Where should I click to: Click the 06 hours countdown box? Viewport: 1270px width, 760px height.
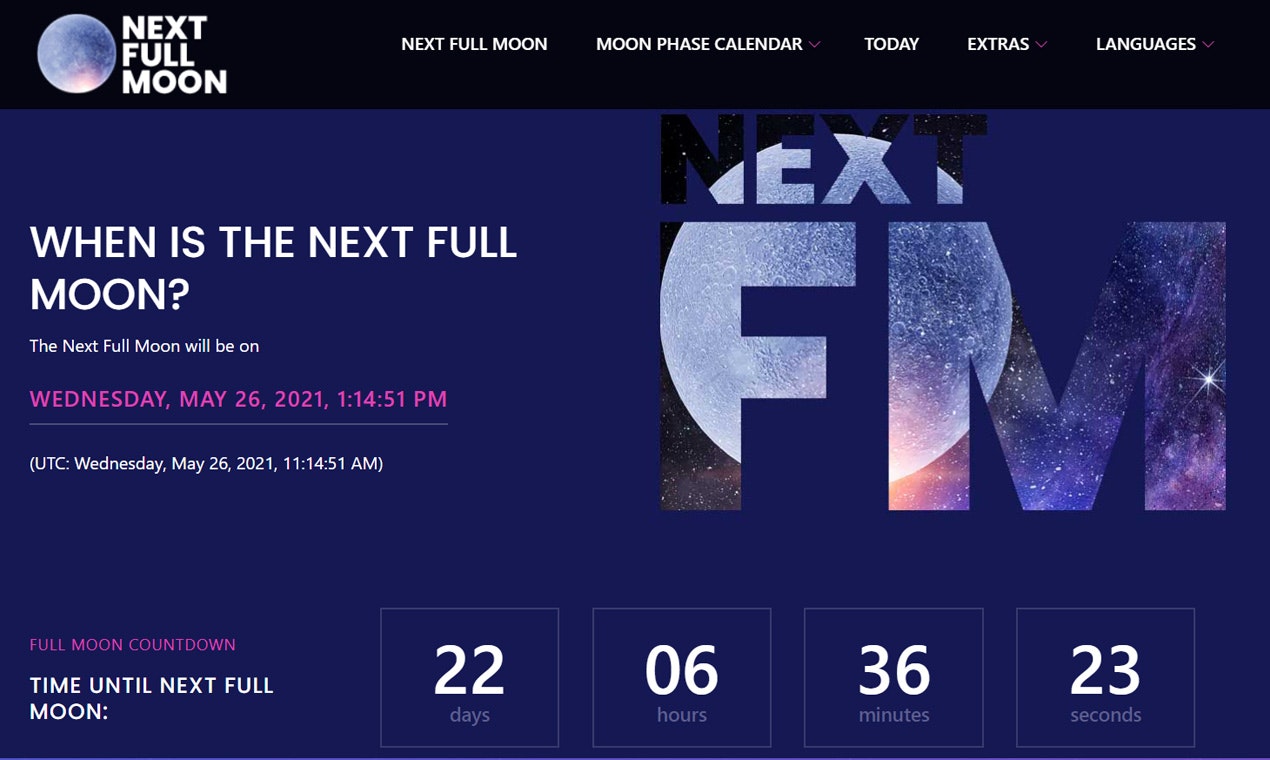pos(681,677)
